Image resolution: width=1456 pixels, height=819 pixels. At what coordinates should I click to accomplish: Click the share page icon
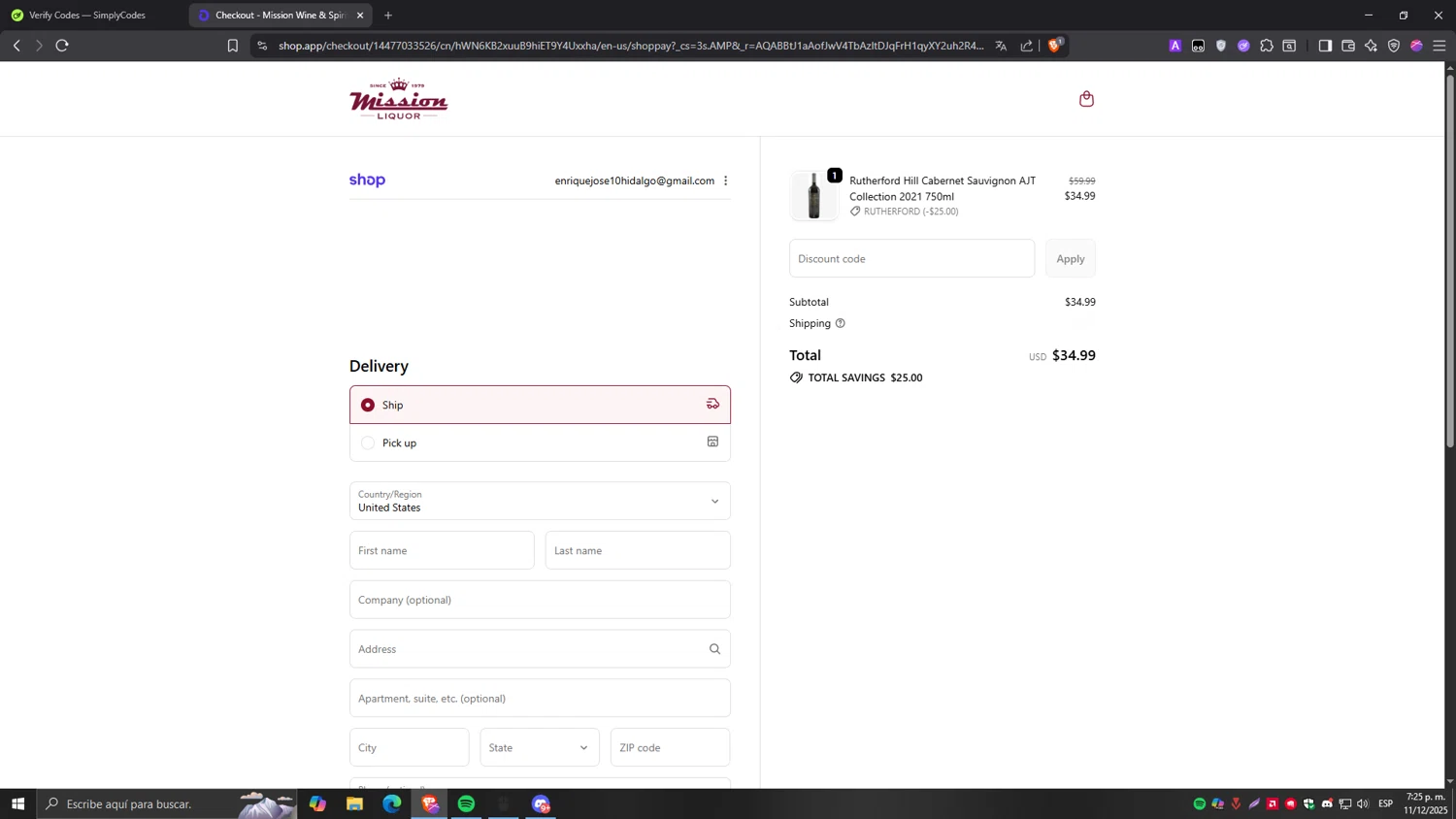[1027, 46]
